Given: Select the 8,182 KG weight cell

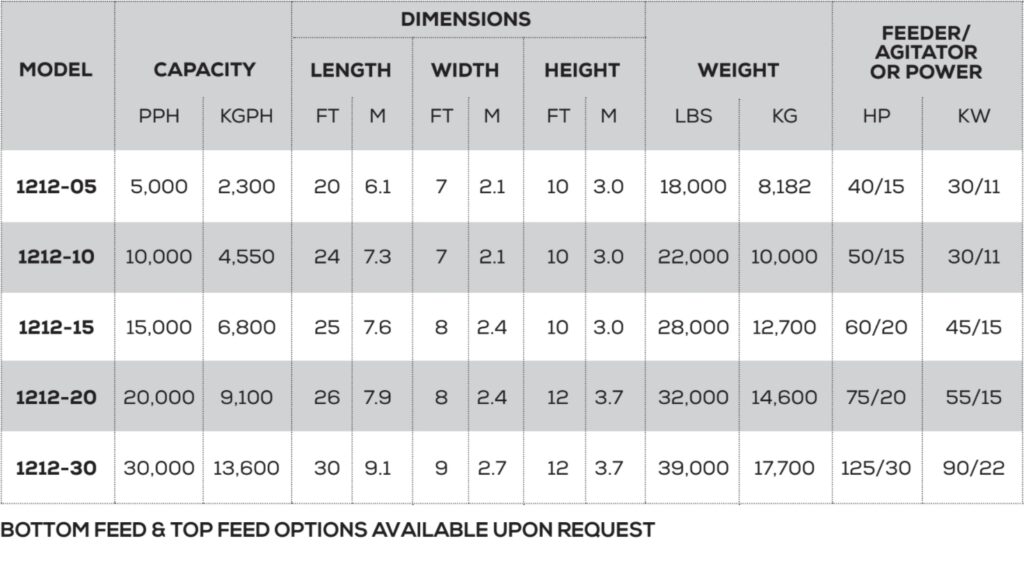Looking at the screenshot, I should (784, 187).
